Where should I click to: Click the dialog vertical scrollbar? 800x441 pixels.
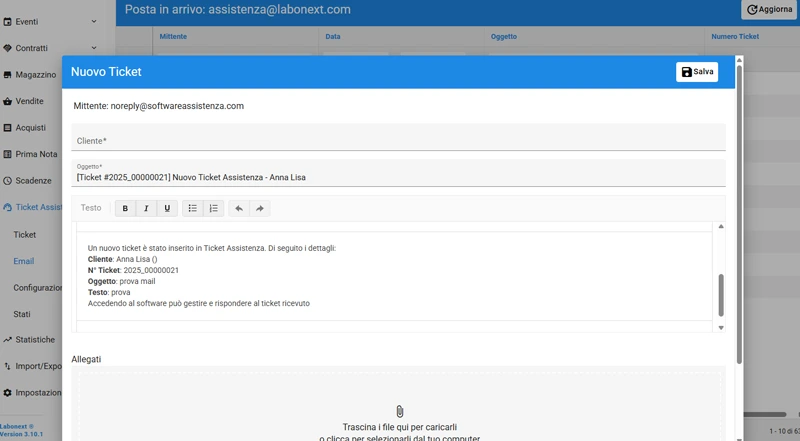(739, 214)
